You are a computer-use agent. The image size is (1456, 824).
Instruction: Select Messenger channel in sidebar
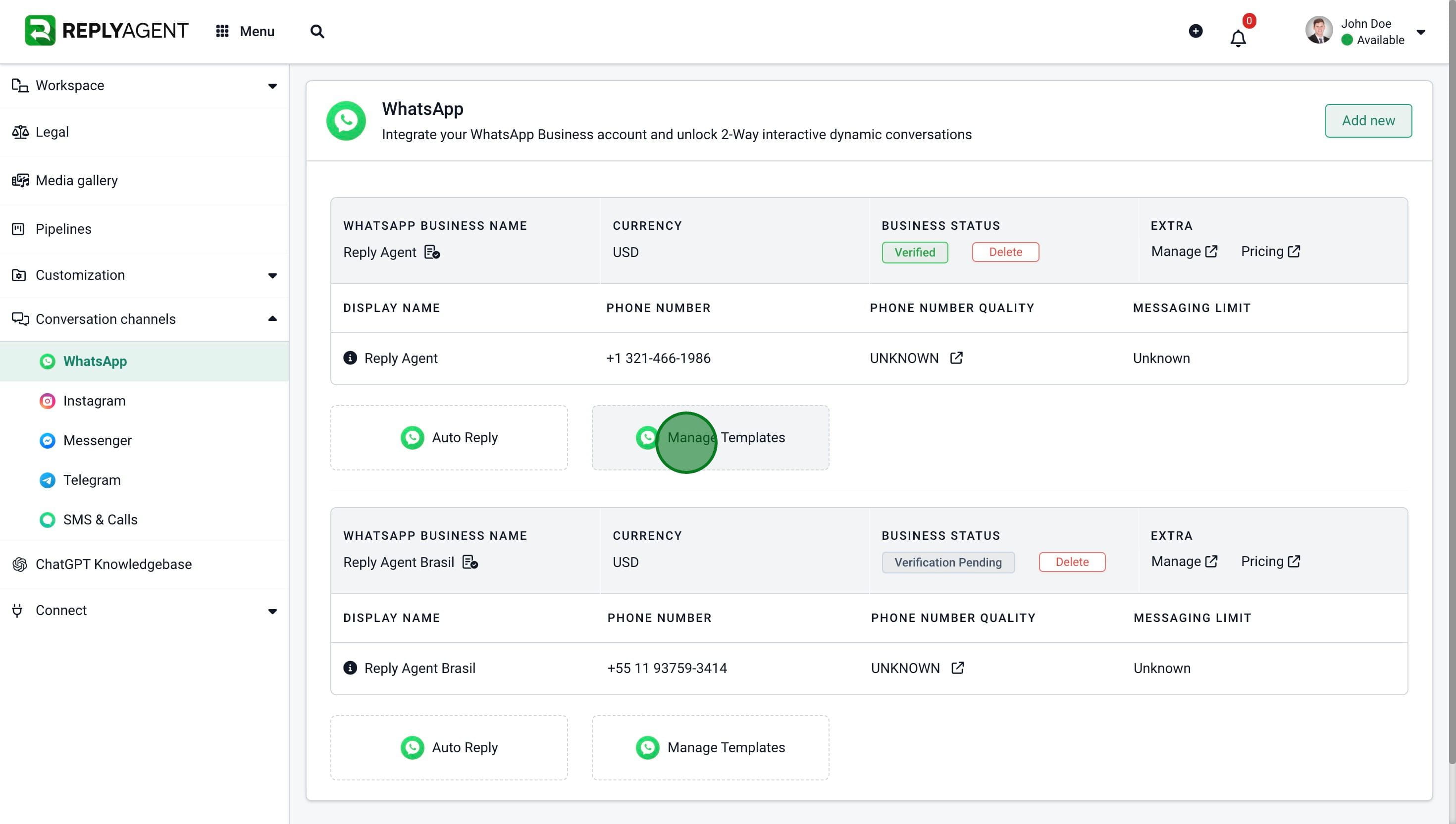click(x=144, y=440)
